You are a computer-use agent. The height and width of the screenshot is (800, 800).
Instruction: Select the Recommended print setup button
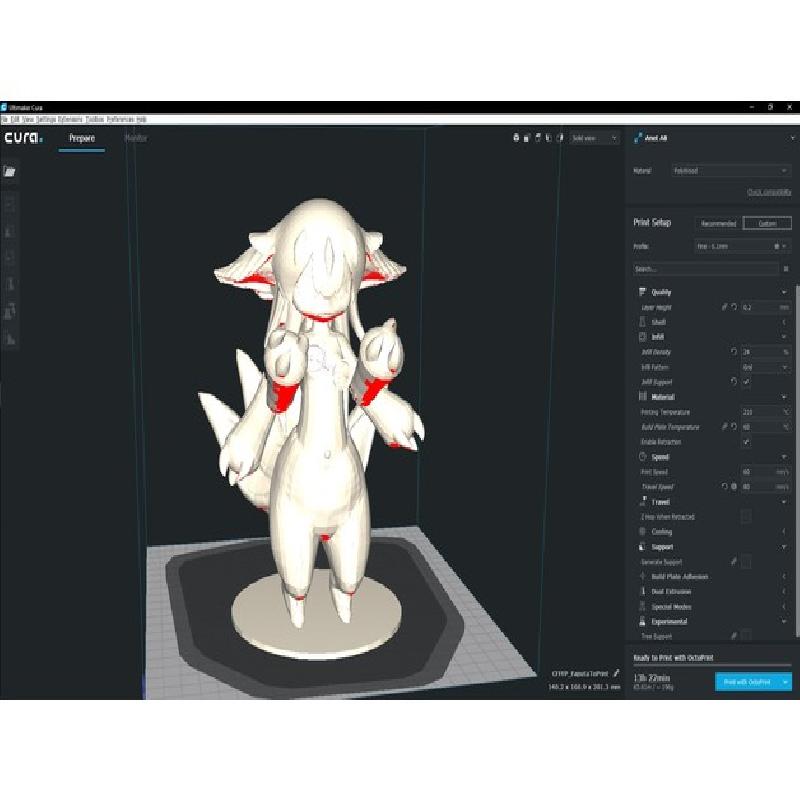(718, 224)
